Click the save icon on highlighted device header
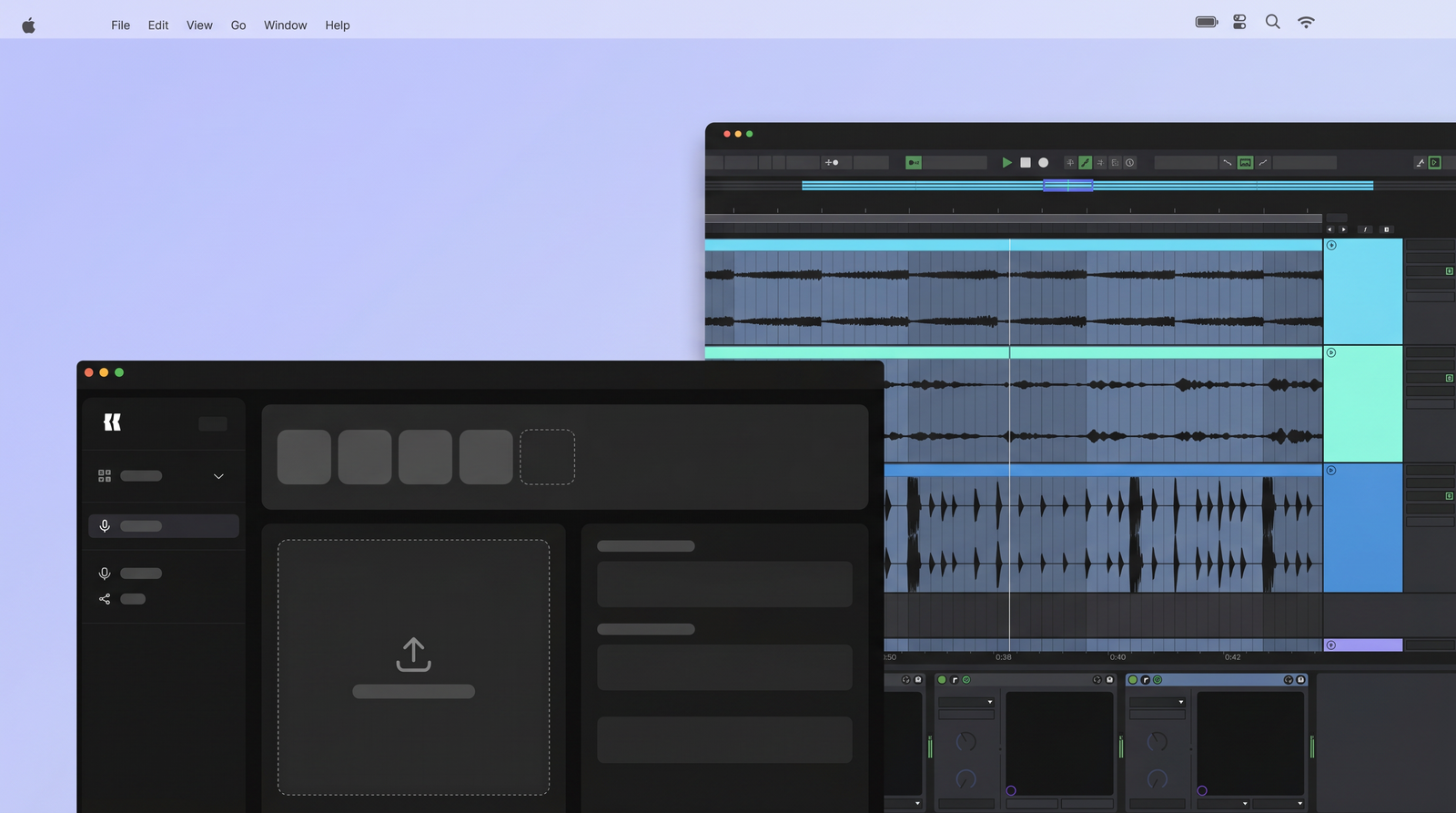The width and height of the screenshot is (1456, 813). click(x=1300, y=680)
